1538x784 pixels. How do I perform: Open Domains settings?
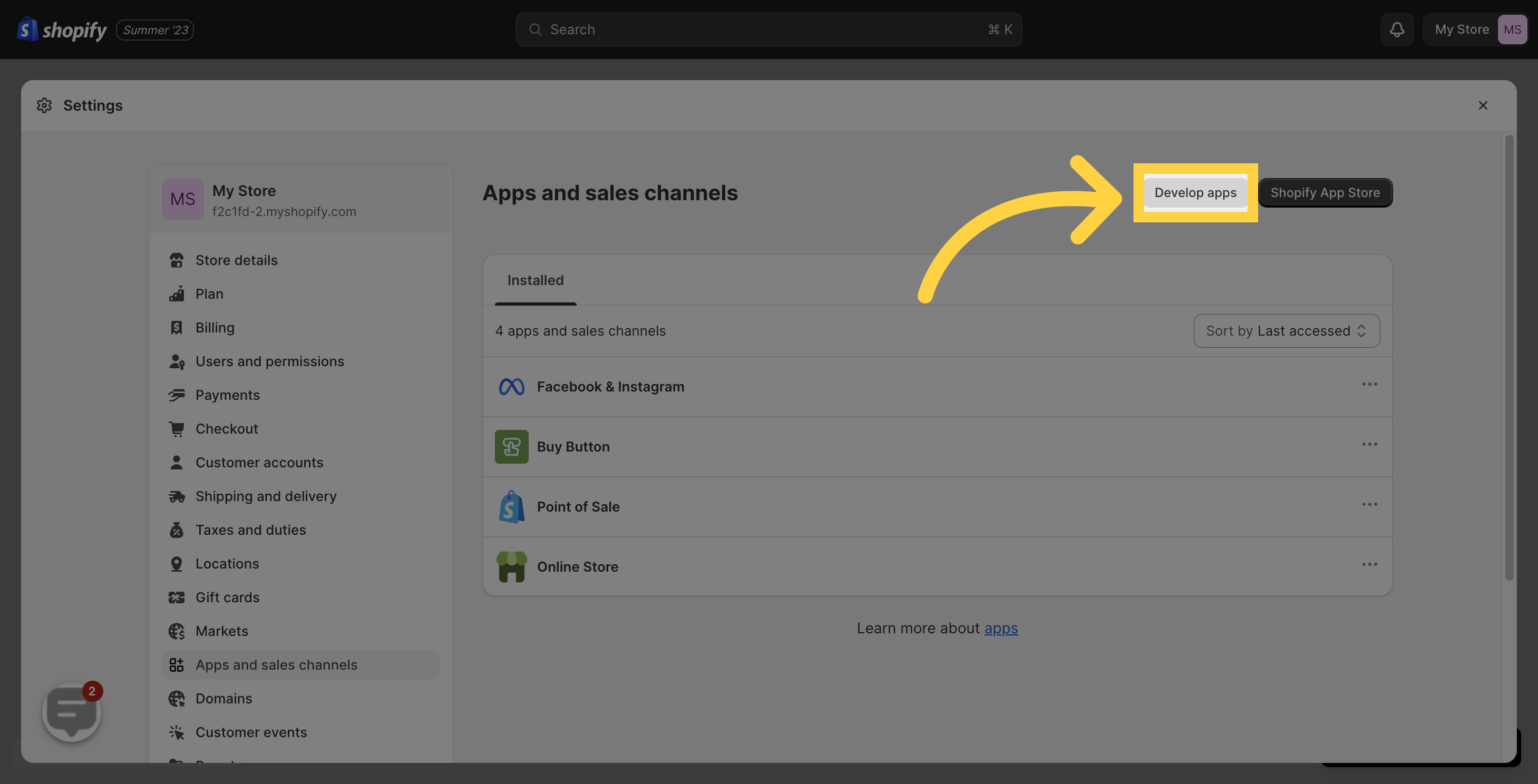(300, 698)
